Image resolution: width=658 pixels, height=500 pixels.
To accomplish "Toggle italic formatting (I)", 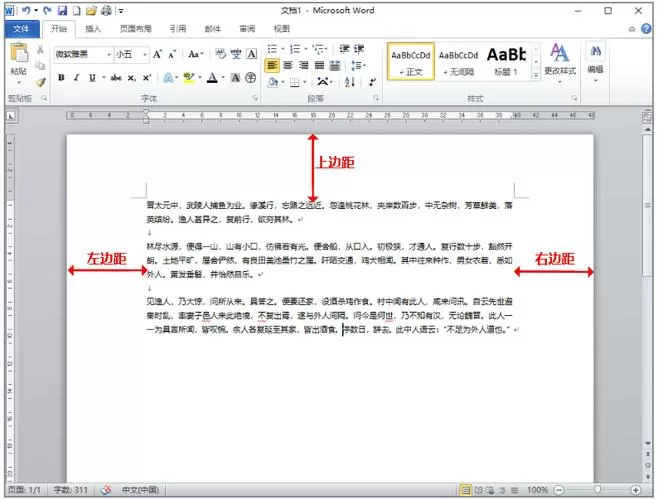I will [x=76, y=78].
